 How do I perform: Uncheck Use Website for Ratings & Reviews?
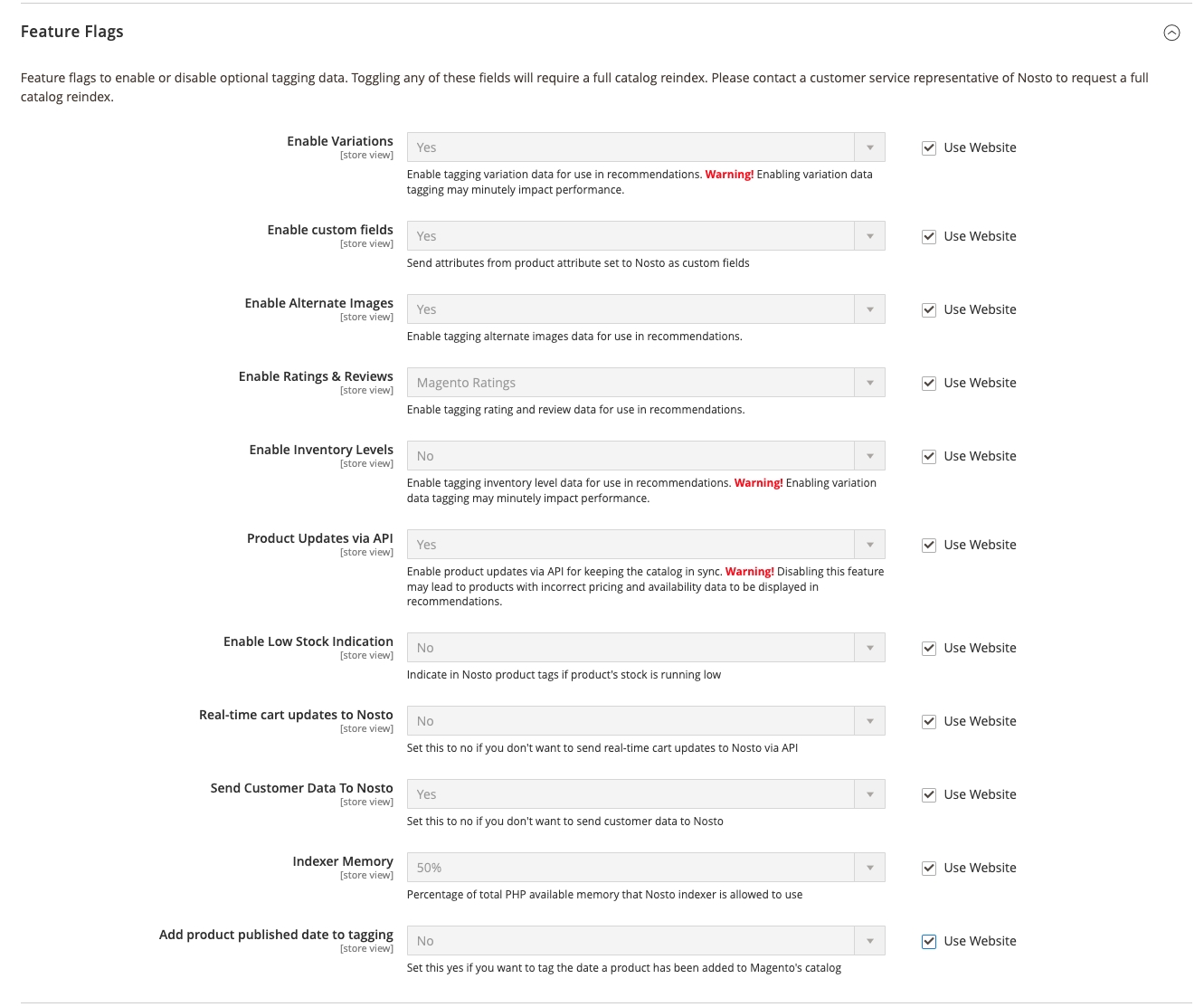click(x=929, y=384)
